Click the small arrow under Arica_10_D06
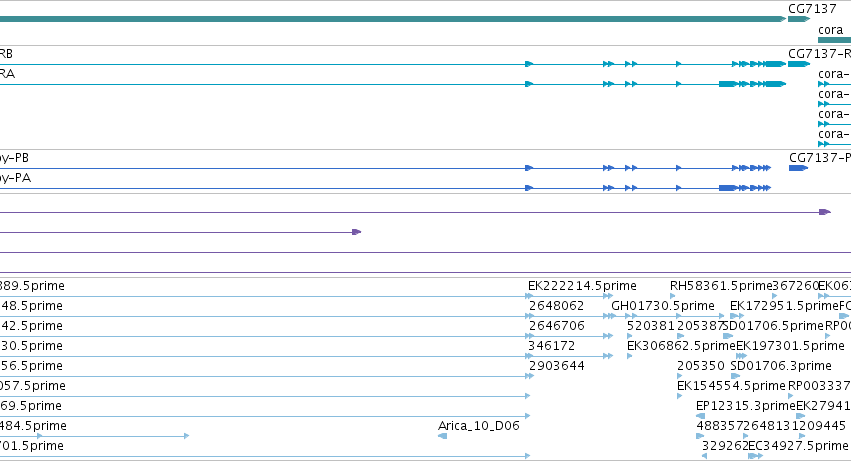The image size is (851, 461). (x=442, y=436)
